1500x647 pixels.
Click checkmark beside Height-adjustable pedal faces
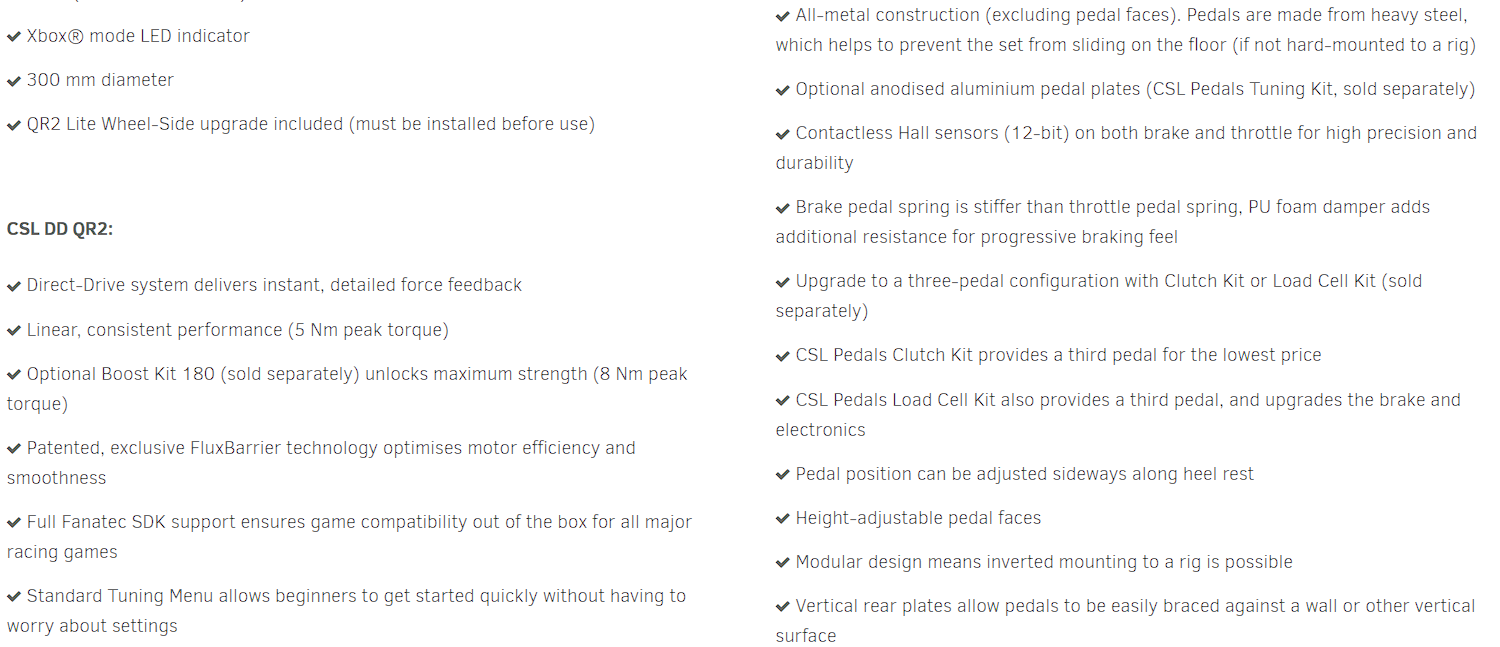(783, 519)
